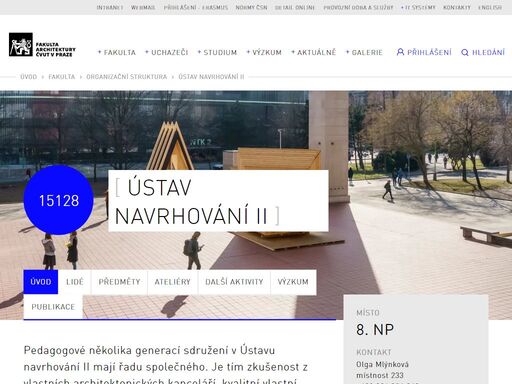
Task: Switch to the Předměty tab
Action: (119, 282)
